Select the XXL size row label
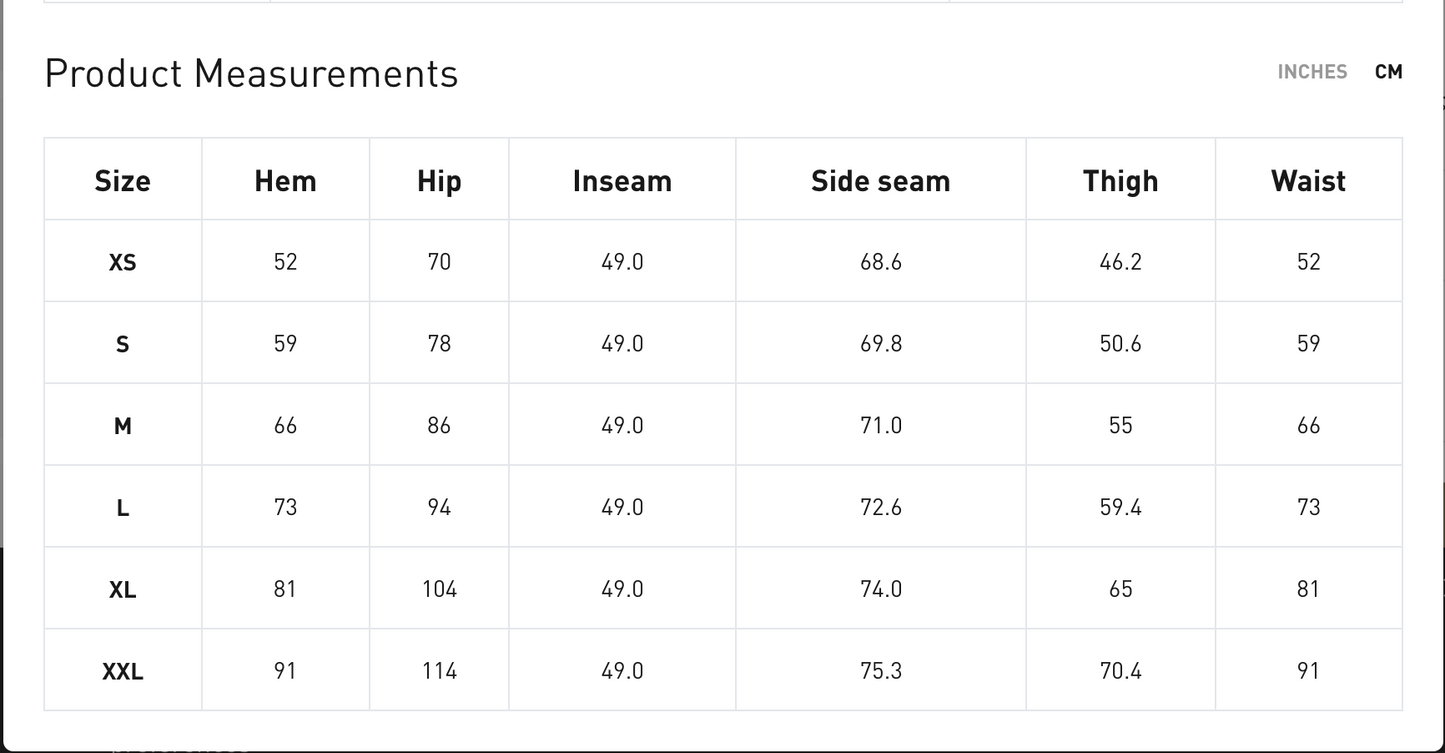The width and height of the screenshot is (1445, 753). point(122,672)
